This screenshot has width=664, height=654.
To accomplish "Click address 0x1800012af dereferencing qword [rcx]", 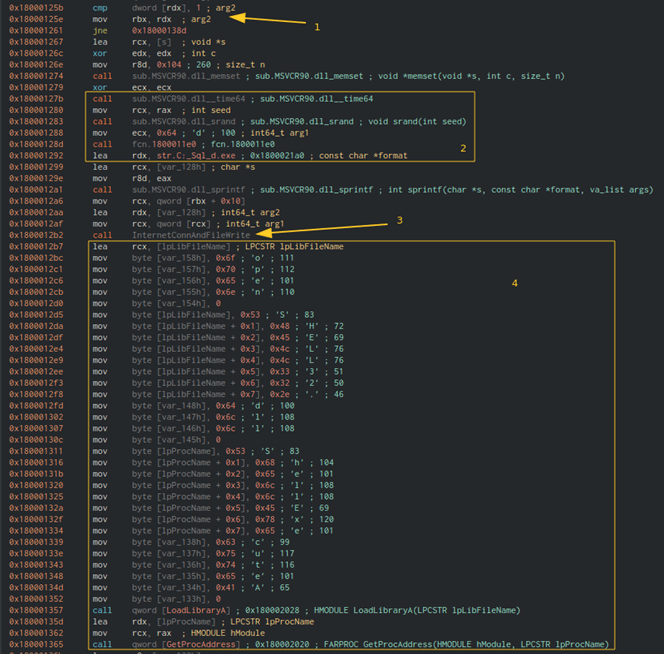I will 36,224.
